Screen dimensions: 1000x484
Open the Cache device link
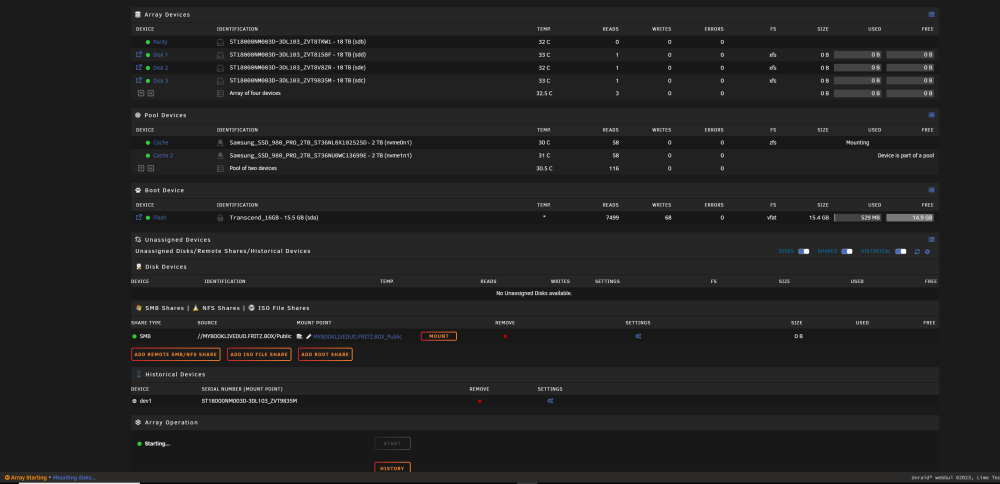point(161,143)
